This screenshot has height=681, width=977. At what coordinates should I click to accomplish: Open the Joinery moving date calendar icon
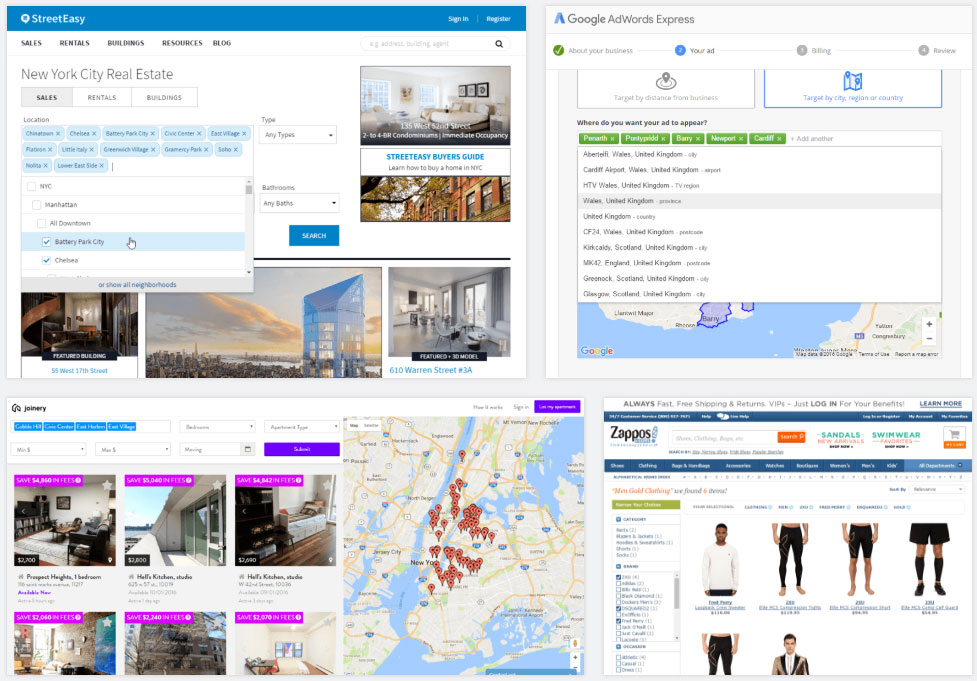(247, 449)
